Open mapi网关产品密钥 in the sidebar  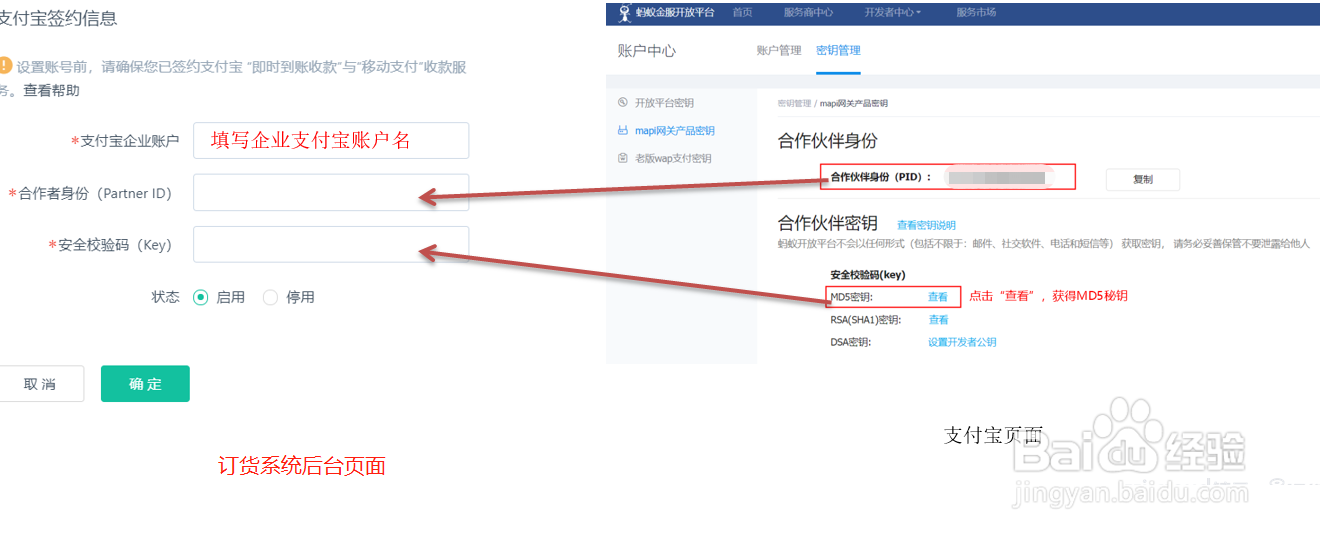click(x=675, y=131)
